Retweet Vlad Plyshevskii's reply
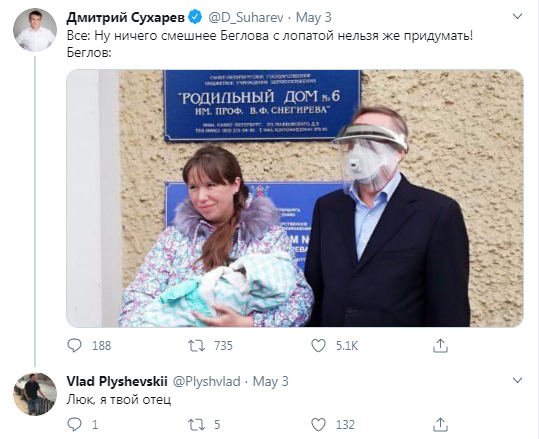Viewport: 539px width, 439px height. (196, 425)
